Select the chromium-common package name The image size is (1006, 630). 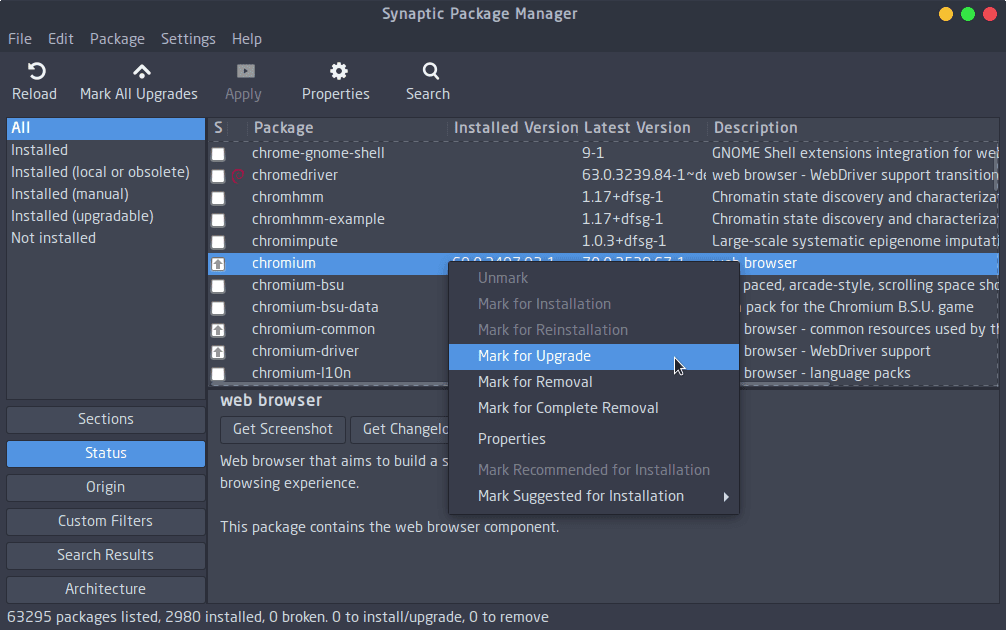pyautogui.click(x=313, y=330)
